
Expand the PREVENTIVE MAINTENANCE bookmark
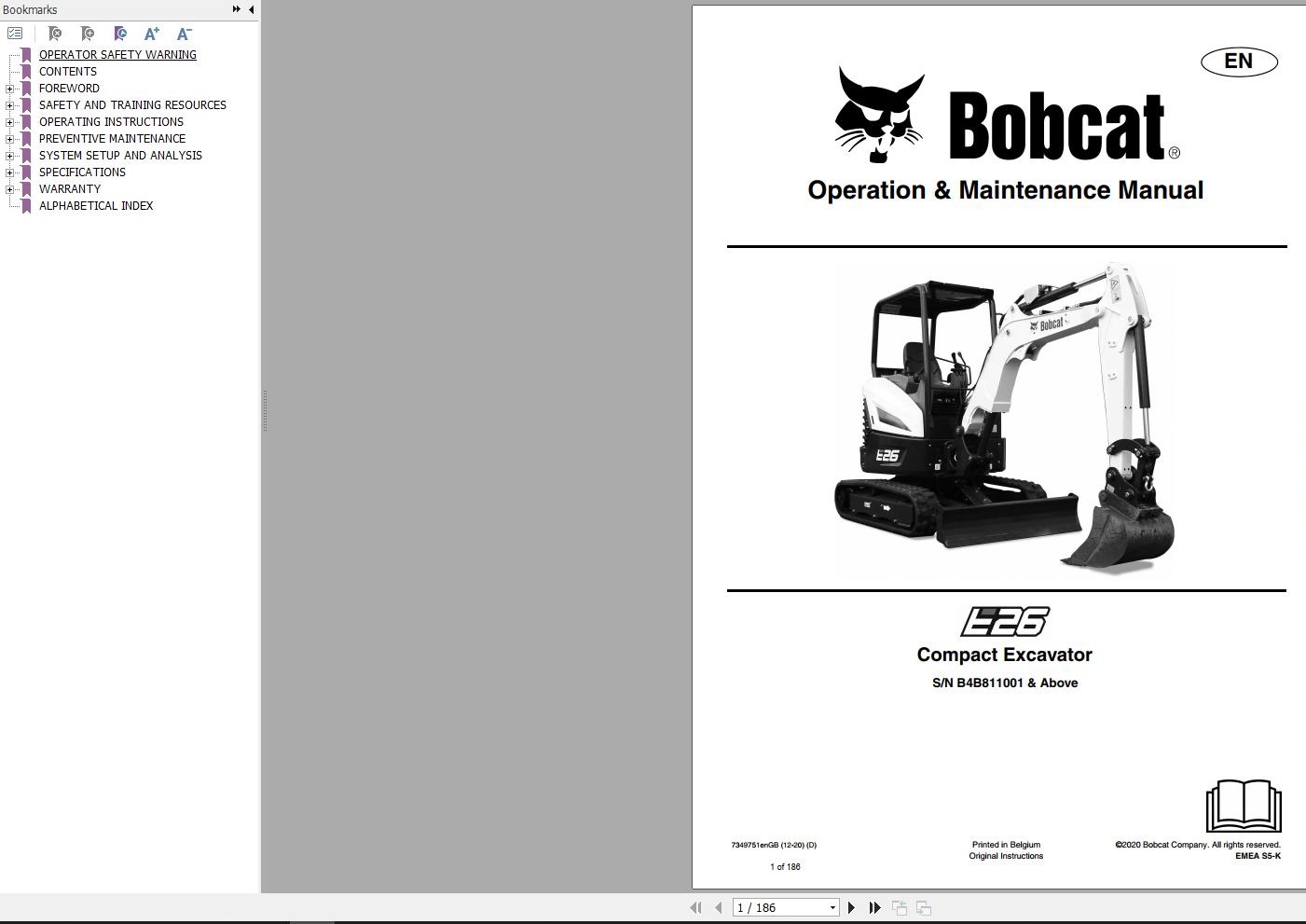click(10, 139)
